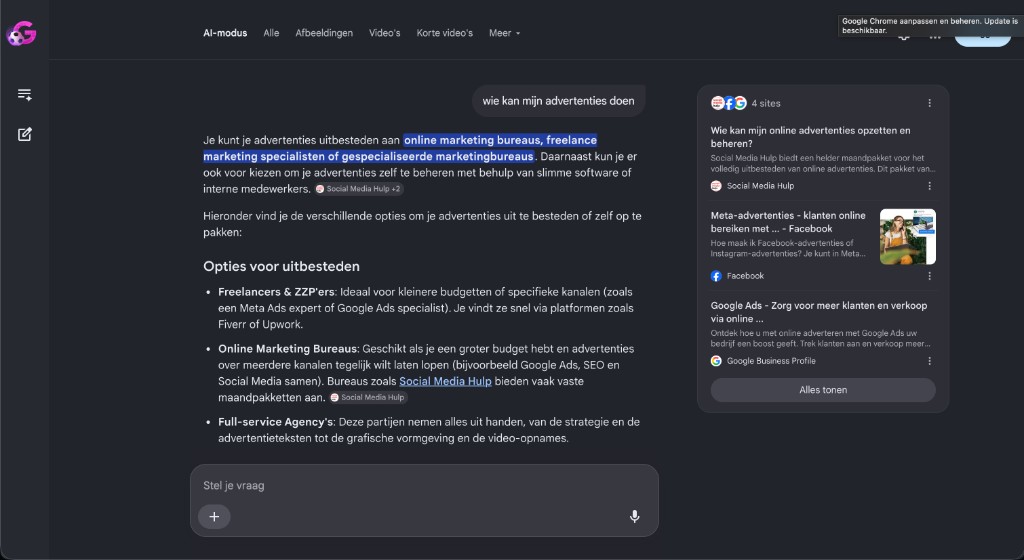Click the '4 sites' label
This screenshot has width=1024, height=560.
(x=765, y=103)
